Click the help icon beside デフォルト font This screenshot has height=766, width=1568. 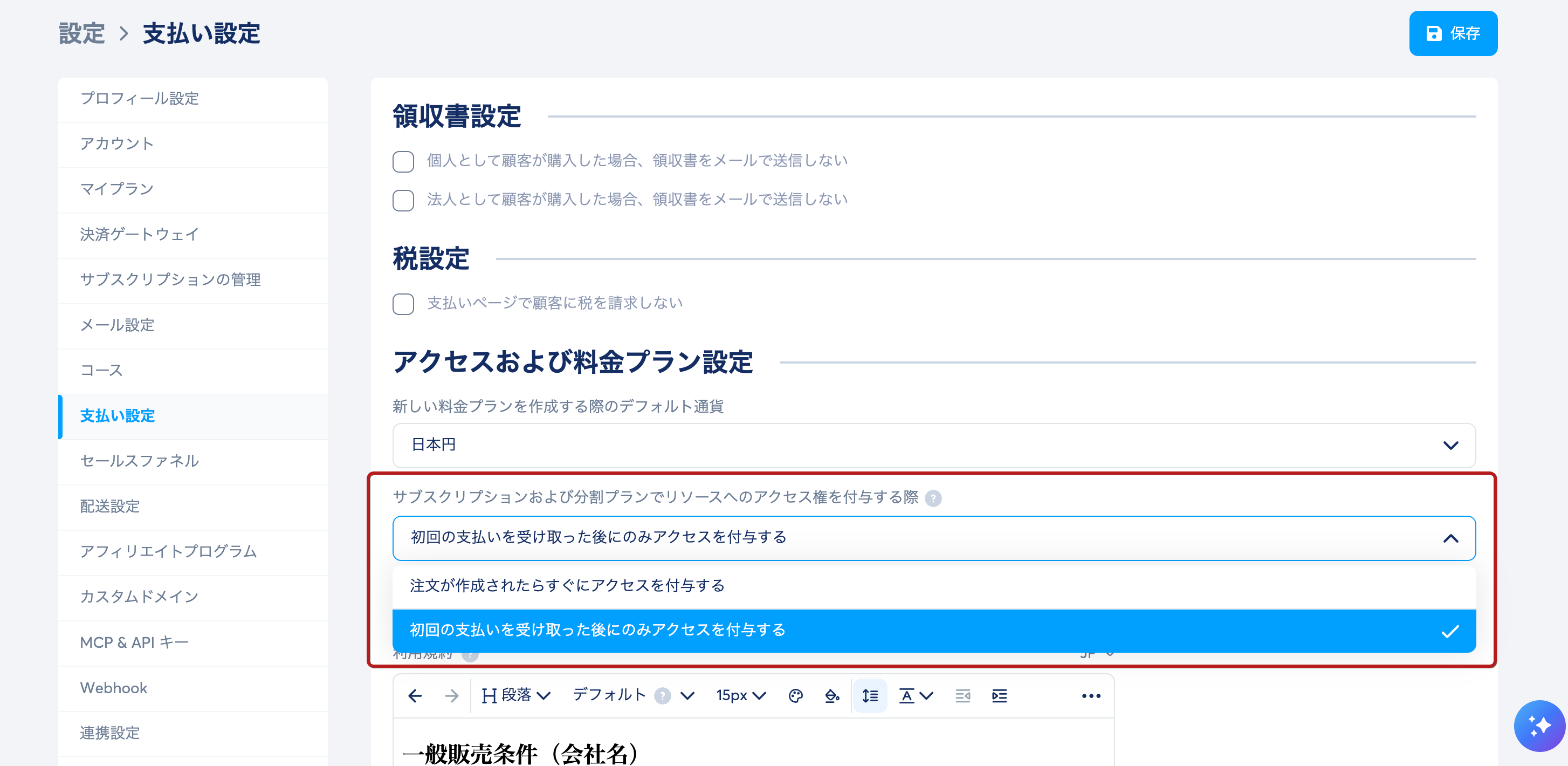[x=663, y=695]
